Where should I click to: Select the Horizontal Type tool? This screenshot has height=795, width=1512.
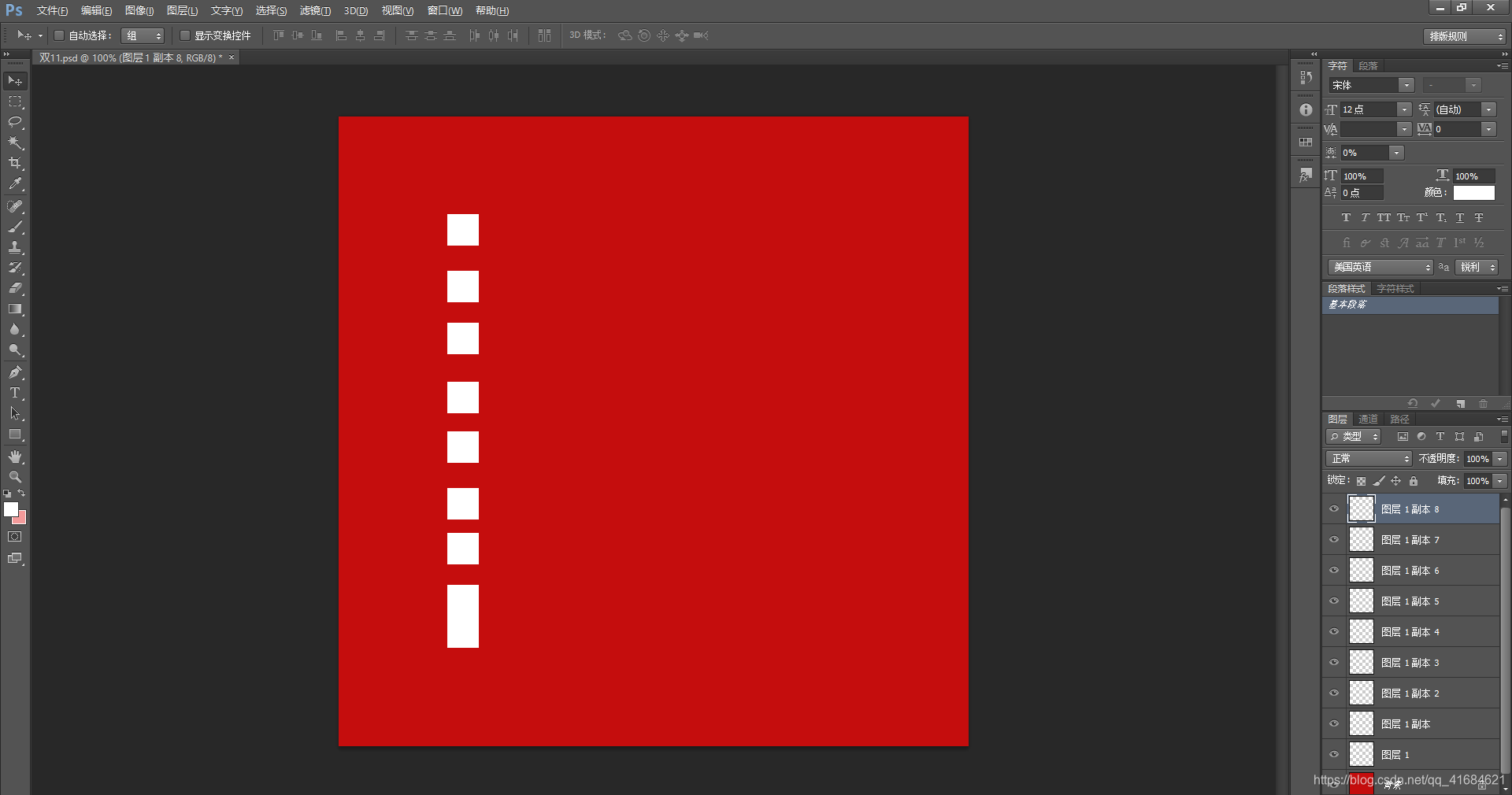pos(15,393)
